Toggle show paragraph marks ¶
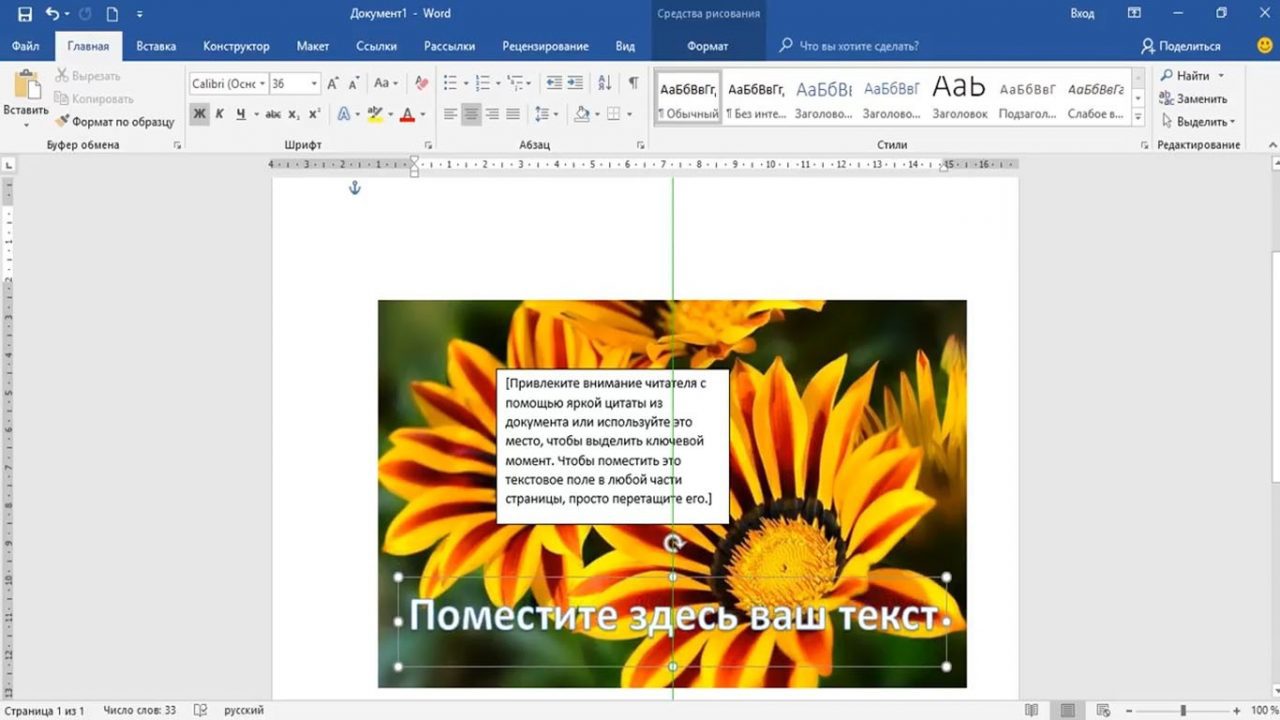The height and width of the screenshot is (720, 1280). tap(632, 84)
